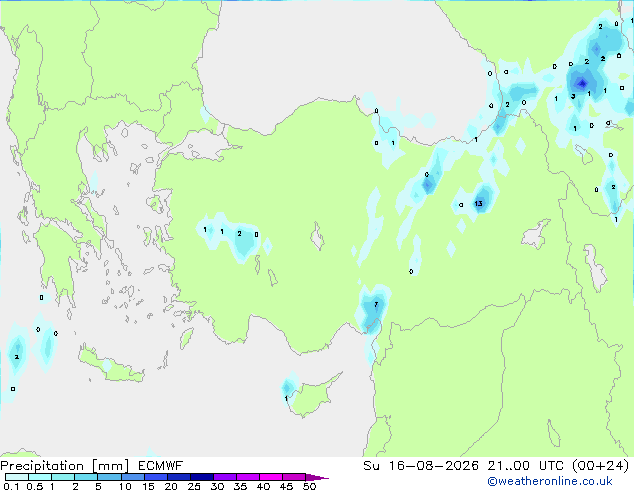This screenshot has width=634, height=490.
Task: Click the 10 mm legend color swatch
Action: click(x=132, y=477)
